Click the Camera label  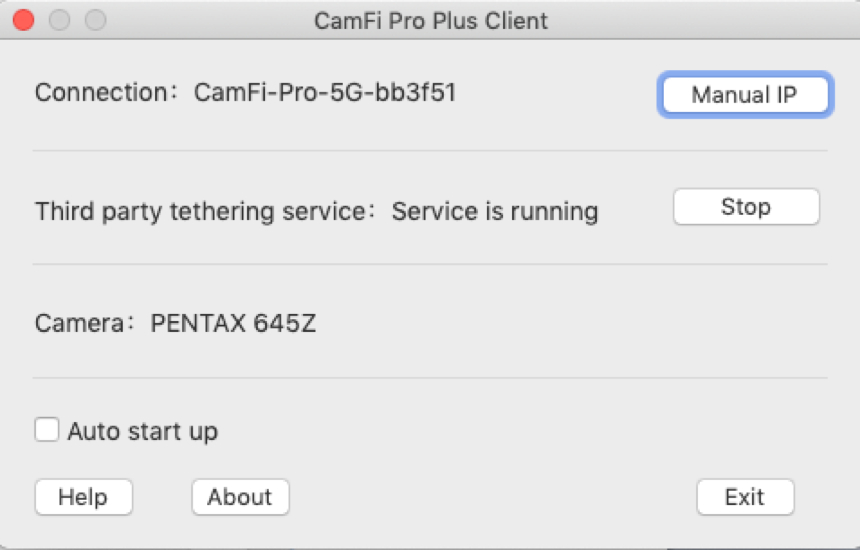(84, 324)
